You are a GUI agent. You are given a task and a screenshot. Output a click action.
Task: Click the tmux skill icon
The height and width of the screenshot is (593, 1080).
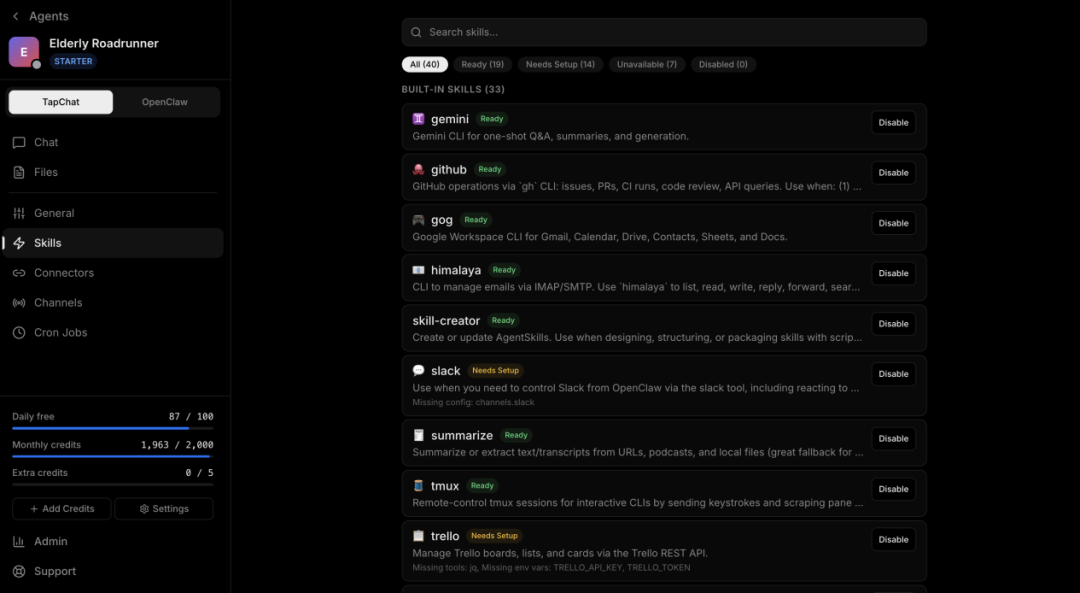[x=418, y=486]
